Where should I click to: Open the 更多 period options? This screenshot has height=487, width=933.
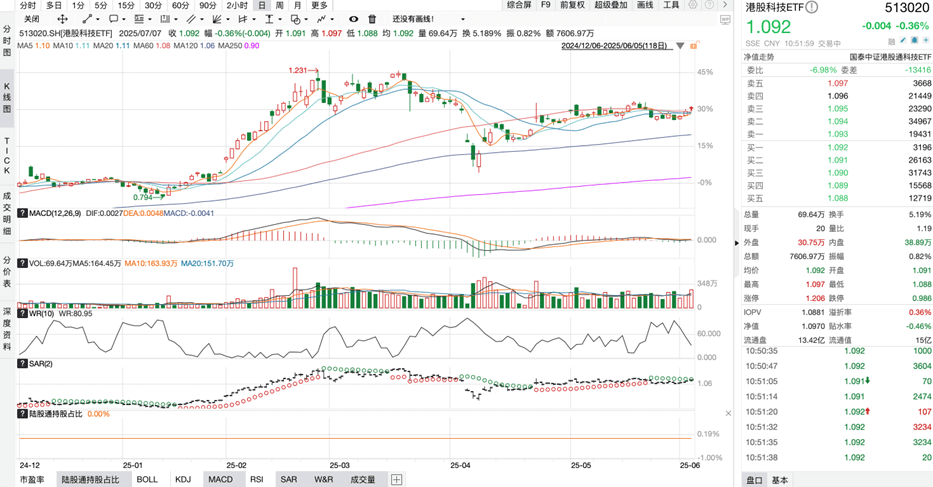coord(320,5)
